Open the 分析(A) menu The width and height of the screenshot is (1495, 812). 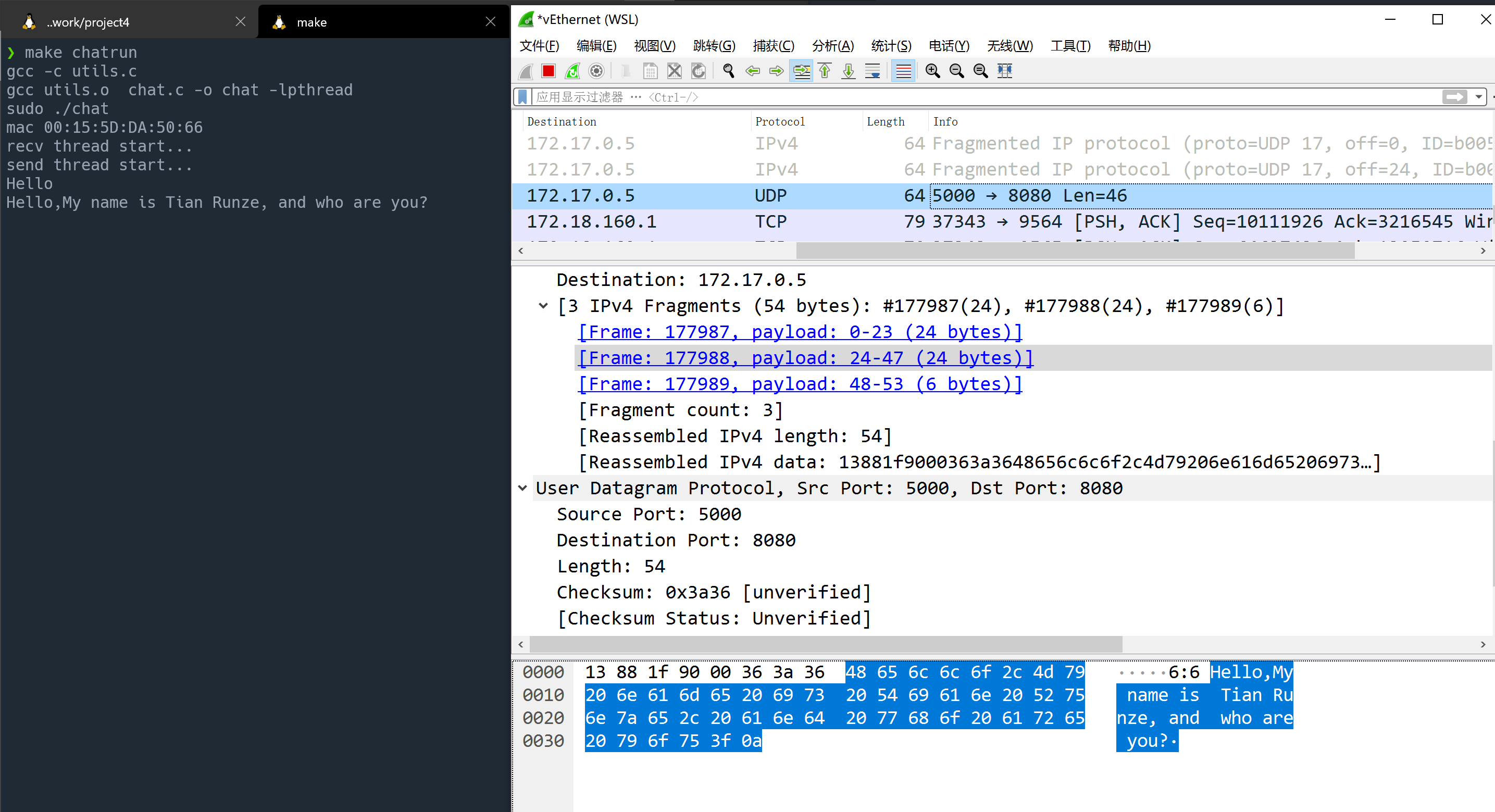click(x=833, y=46)
